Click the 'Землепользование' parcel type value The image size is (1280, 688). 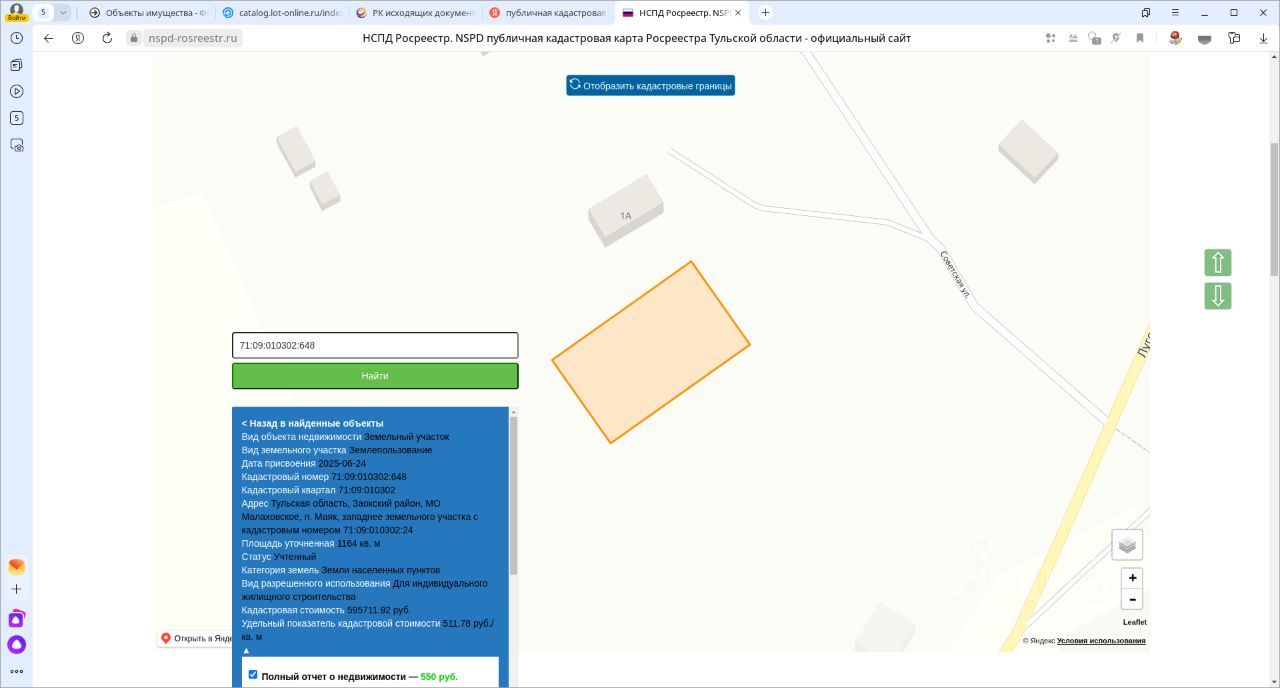390,450
